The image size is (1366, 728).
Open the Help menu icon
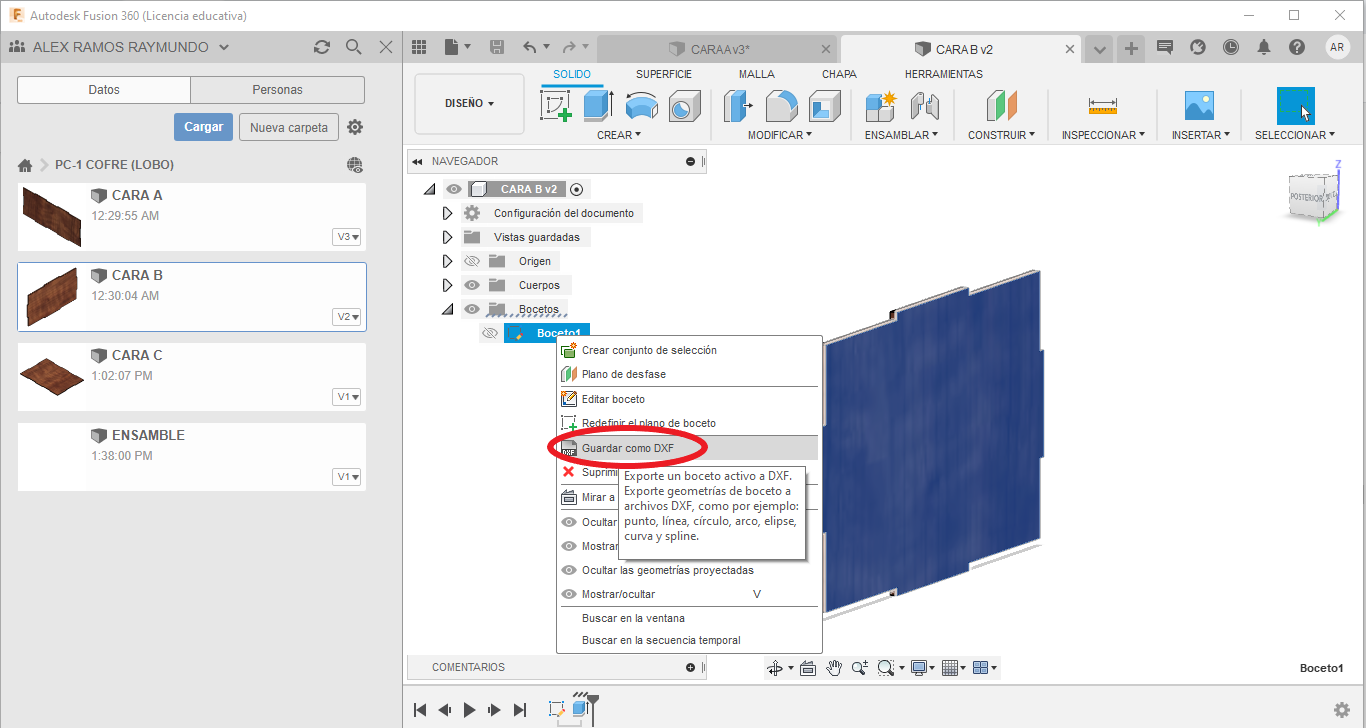(1297, 47)
